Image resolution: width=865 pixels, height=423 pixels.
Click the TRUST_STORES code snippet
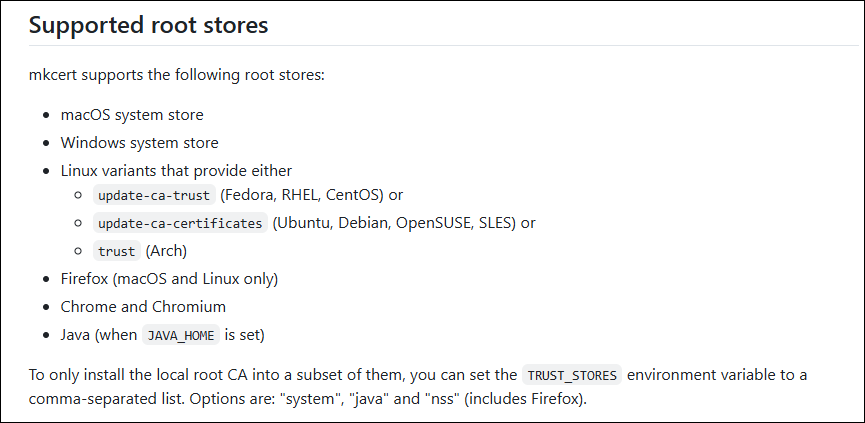tap(573, 376)
